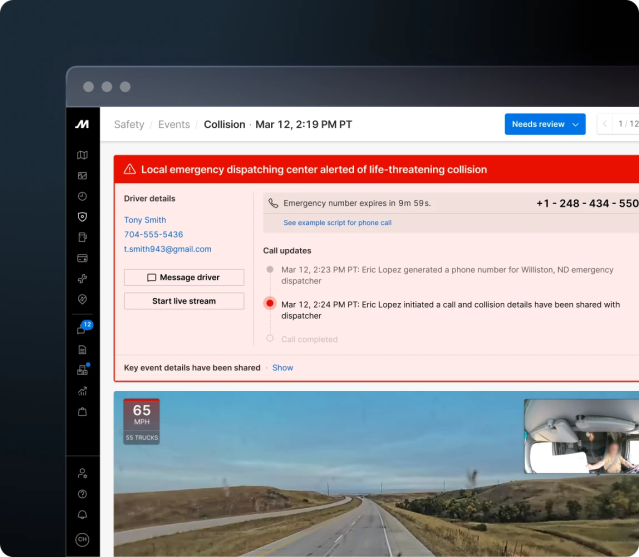Select the red active call update marker

tap(269, 304)
